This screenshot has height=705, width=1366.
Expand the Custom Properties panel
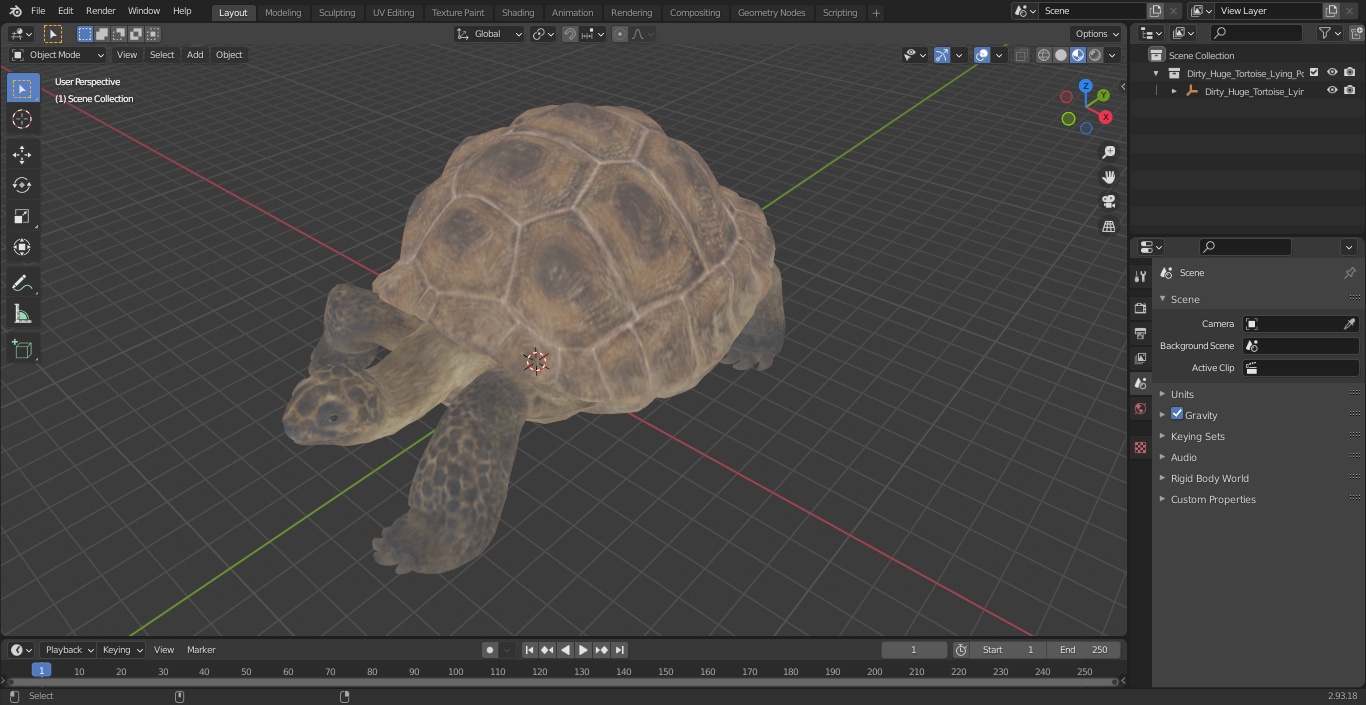[x=1163, y=499]
